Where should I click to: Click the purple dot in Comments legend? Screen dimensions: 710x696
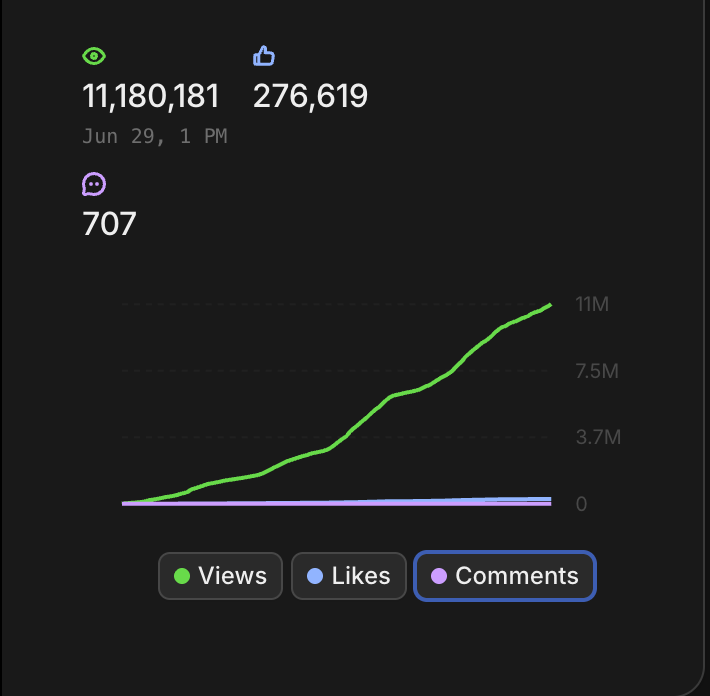pos(438,576)
